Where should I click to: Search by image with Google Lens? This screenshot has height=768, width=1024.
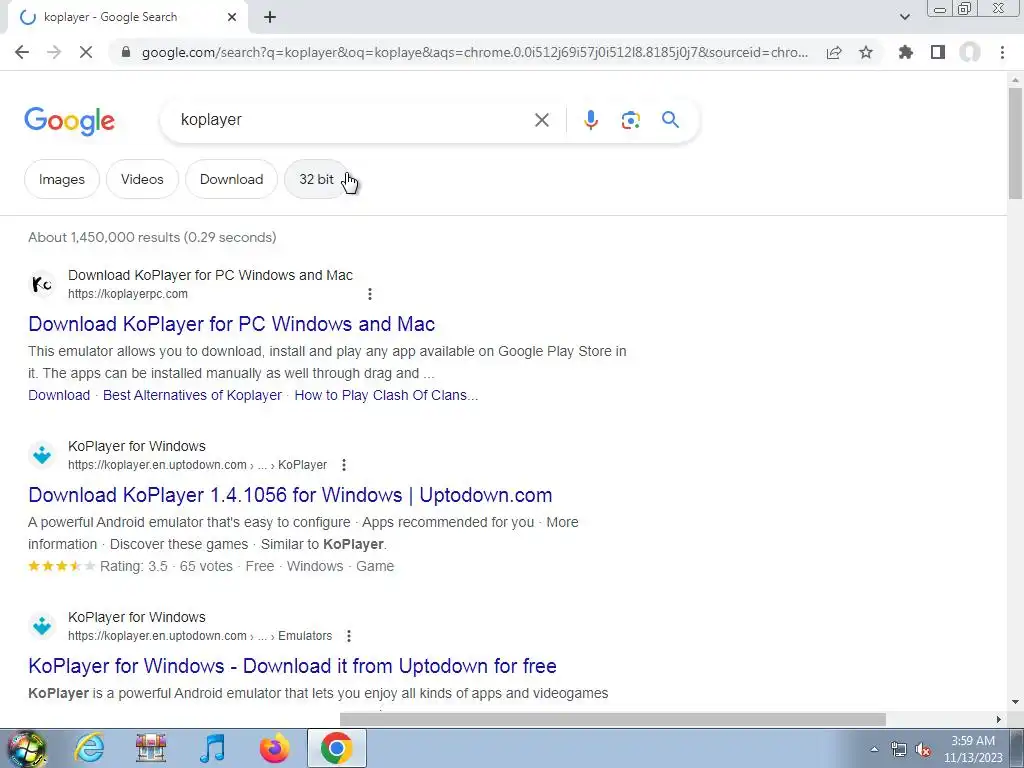[x=630, y=120]
